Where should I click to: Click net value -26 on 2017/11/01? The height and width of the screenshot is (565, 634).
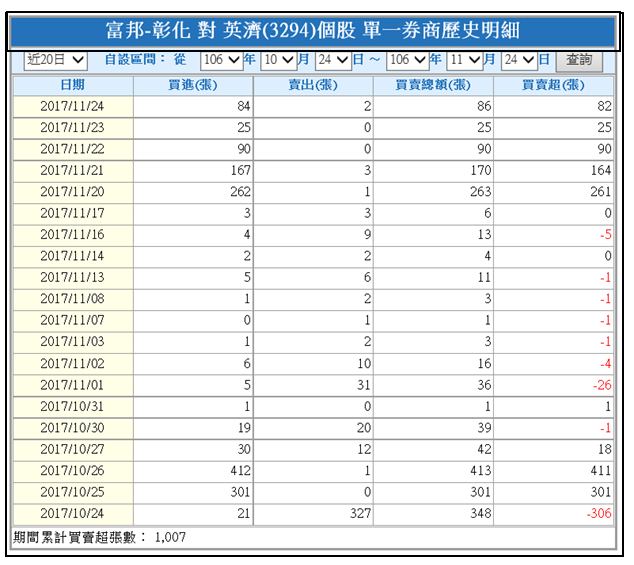tap(602, 385)
